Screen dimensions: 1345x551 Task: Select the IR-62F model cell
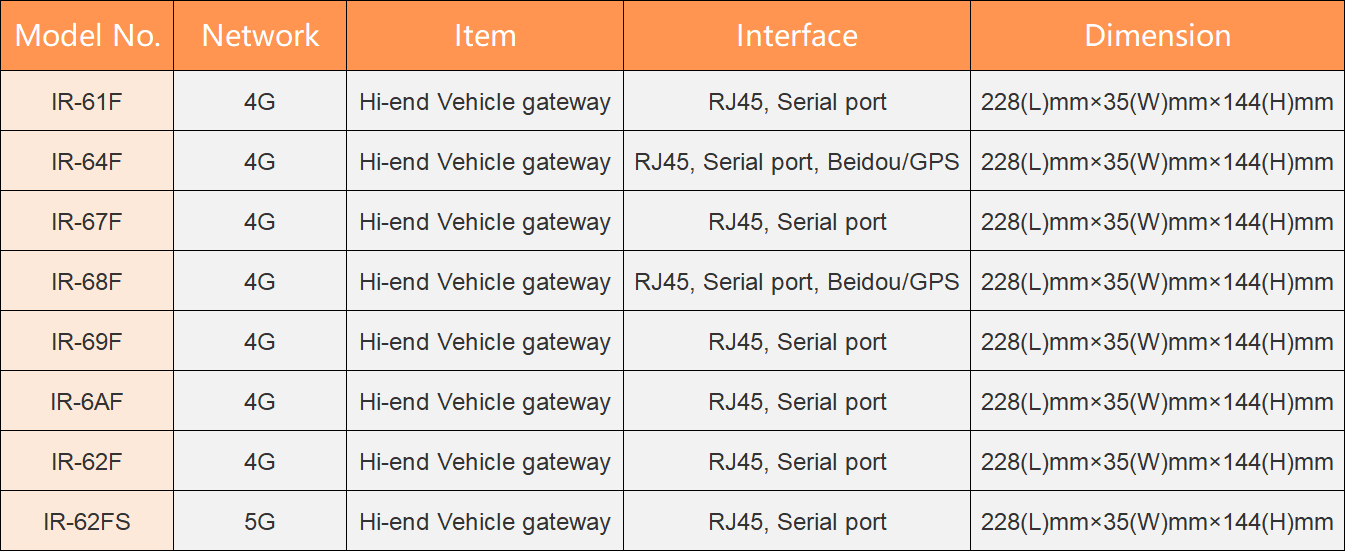click(x=87, y=462)
